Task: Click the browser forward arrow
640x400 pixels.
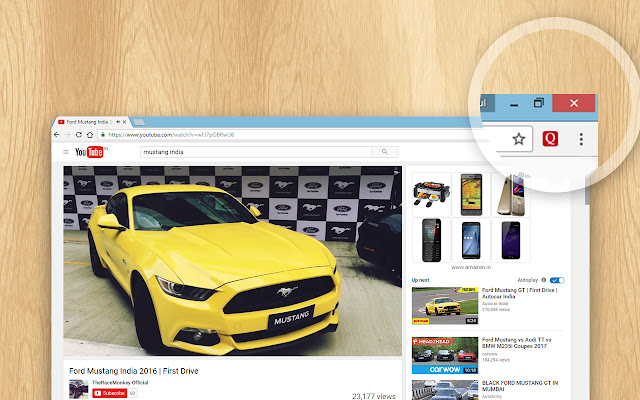Action: pos(68,135)
